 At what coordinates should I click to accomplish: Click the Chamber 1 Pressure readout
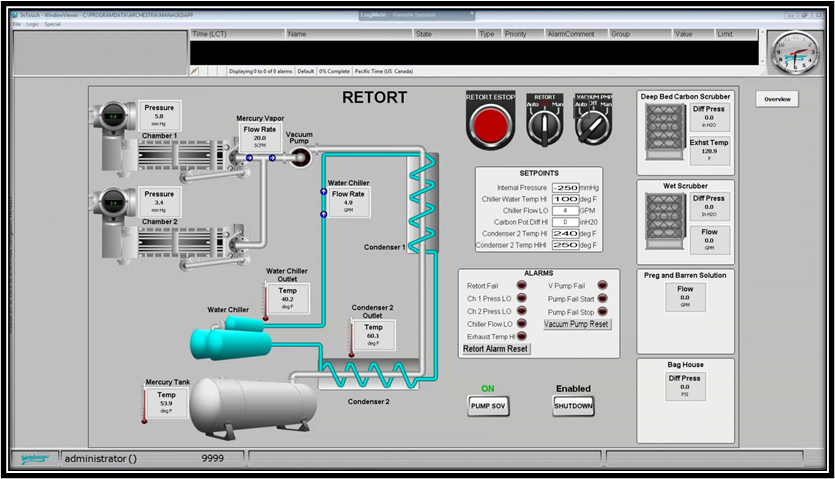[x=159, y=115]
